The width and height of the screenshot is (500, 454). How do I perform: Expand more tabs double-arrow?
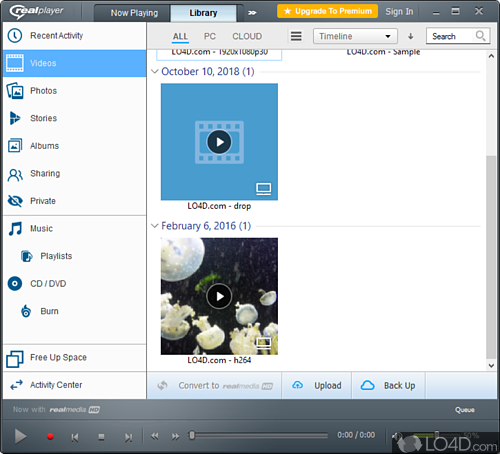point(252,13)
